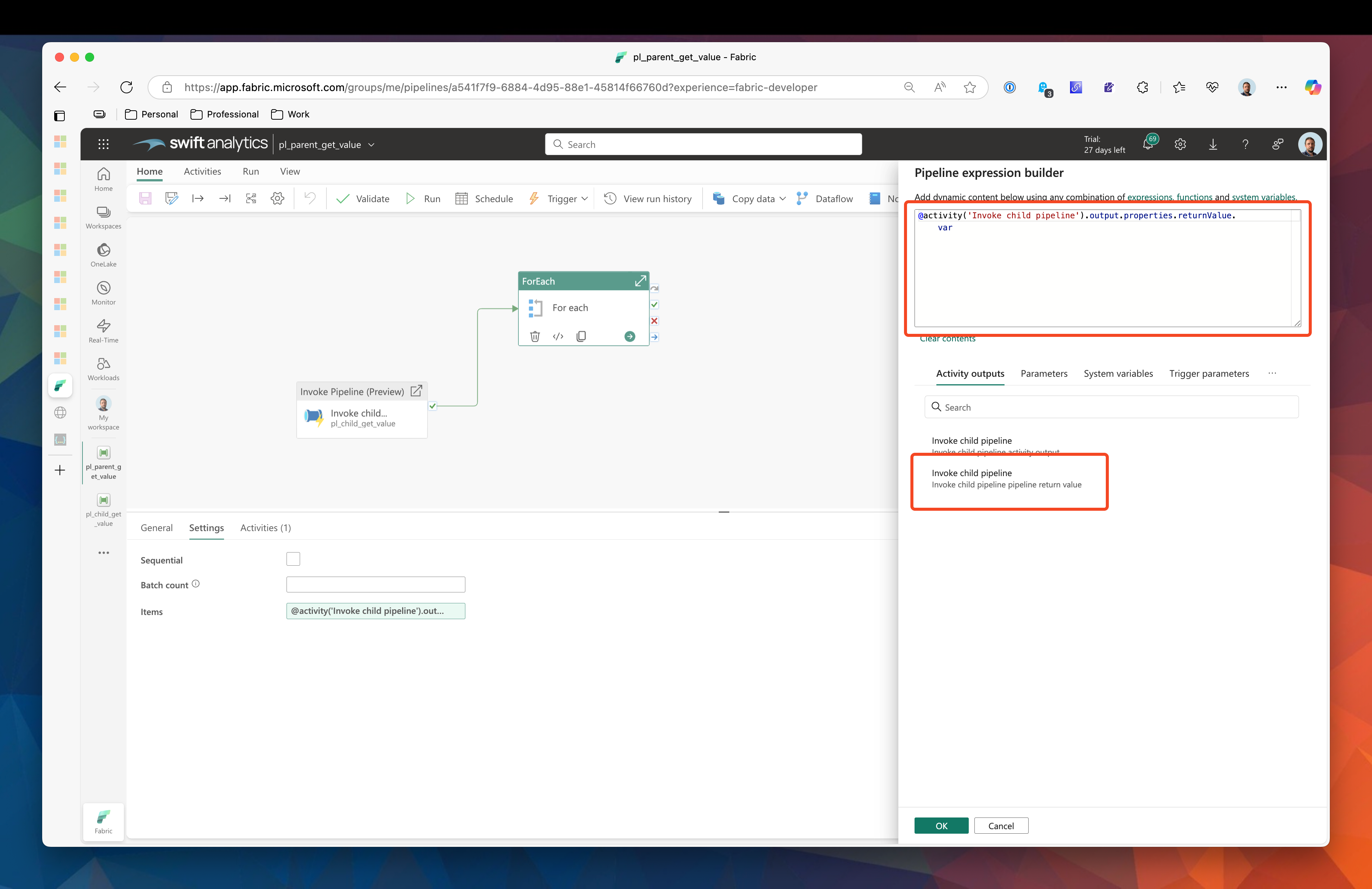Open the Invoke Pipeline external link icon
The height and width of the screenshot is (889, 1372).
pyautogui.click(x=416, y=391)
